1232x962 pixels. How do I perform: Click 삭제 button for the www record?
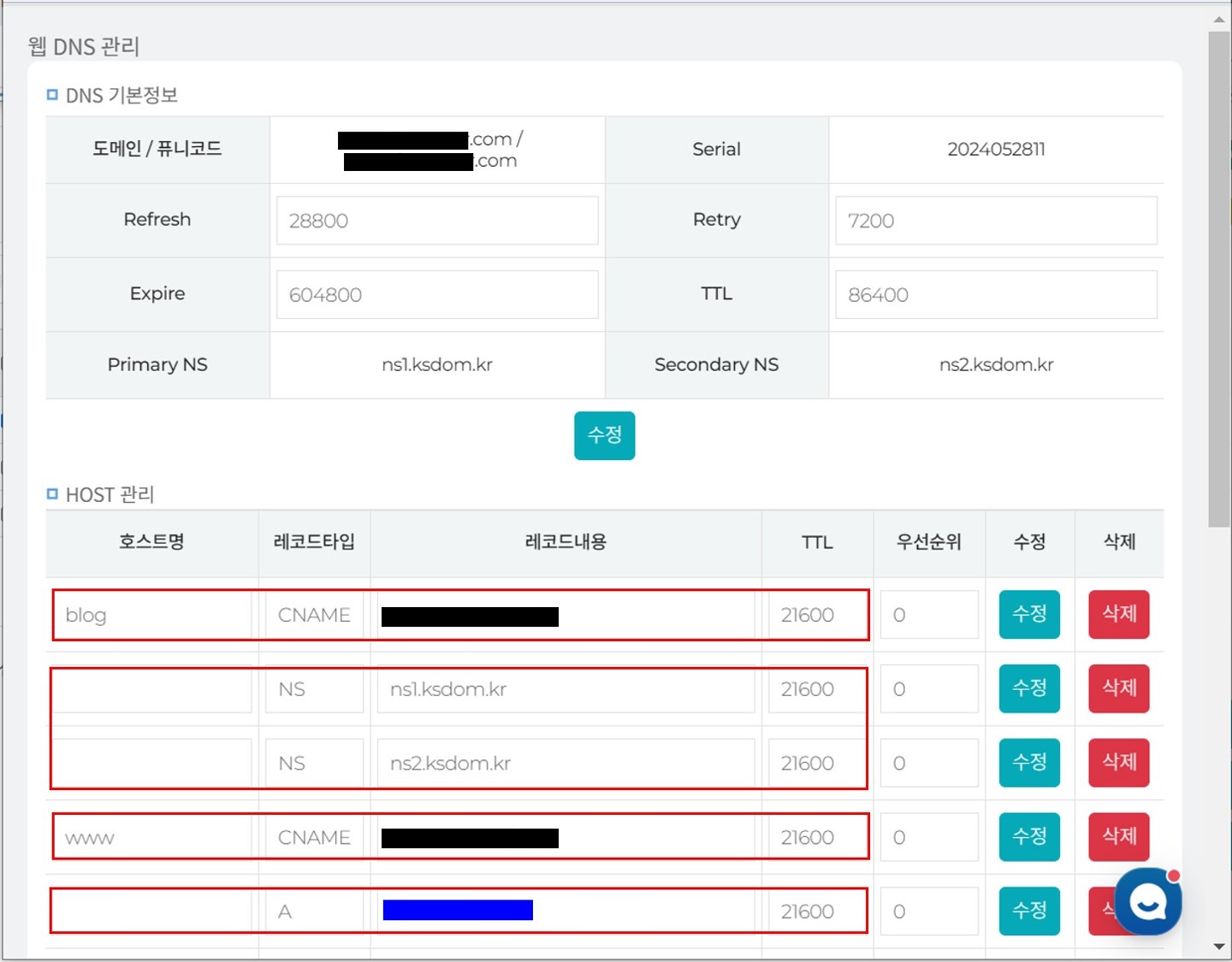(1119, 836)
